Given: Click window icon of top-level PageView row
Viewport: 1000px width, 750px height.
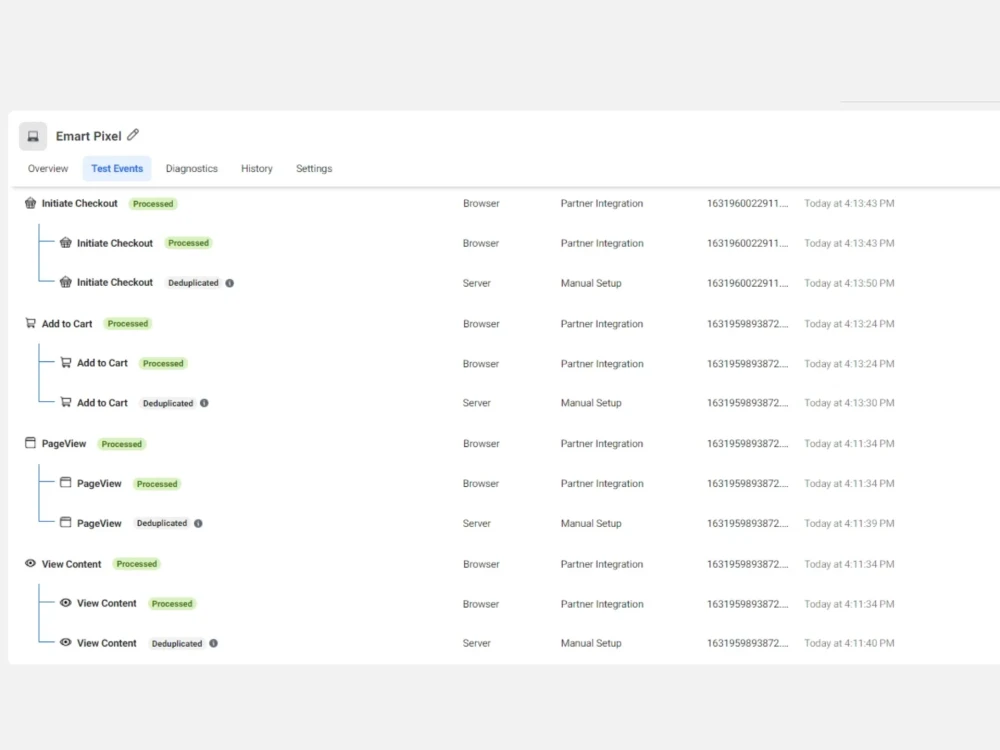Looking at the screenshot, I should pos(31,443).
